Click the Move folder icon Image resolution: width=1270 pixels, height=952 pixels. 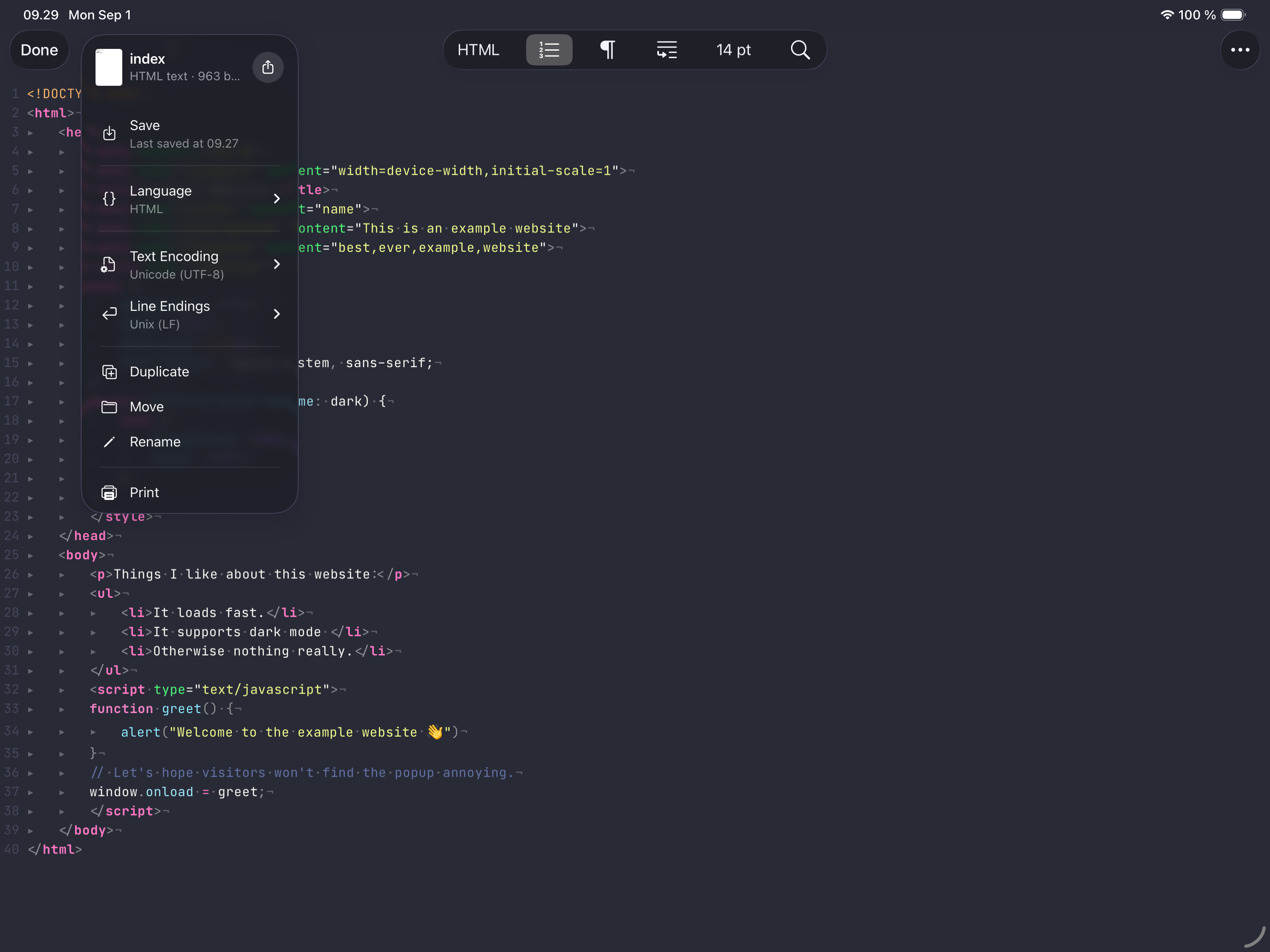(x=109, y=407)
